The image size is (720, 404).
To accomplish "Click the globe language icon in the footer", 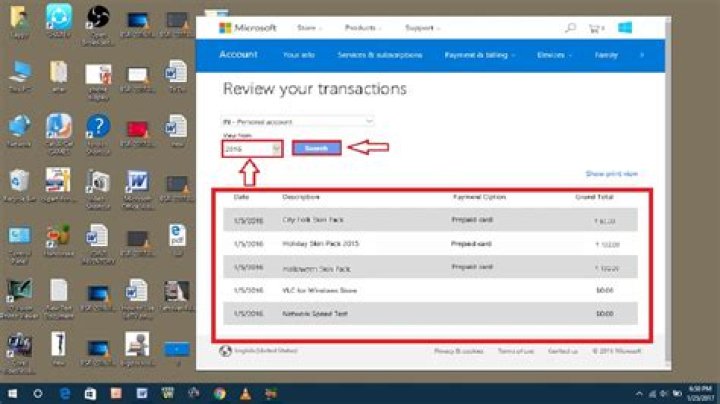I will (x=225, y=351).
